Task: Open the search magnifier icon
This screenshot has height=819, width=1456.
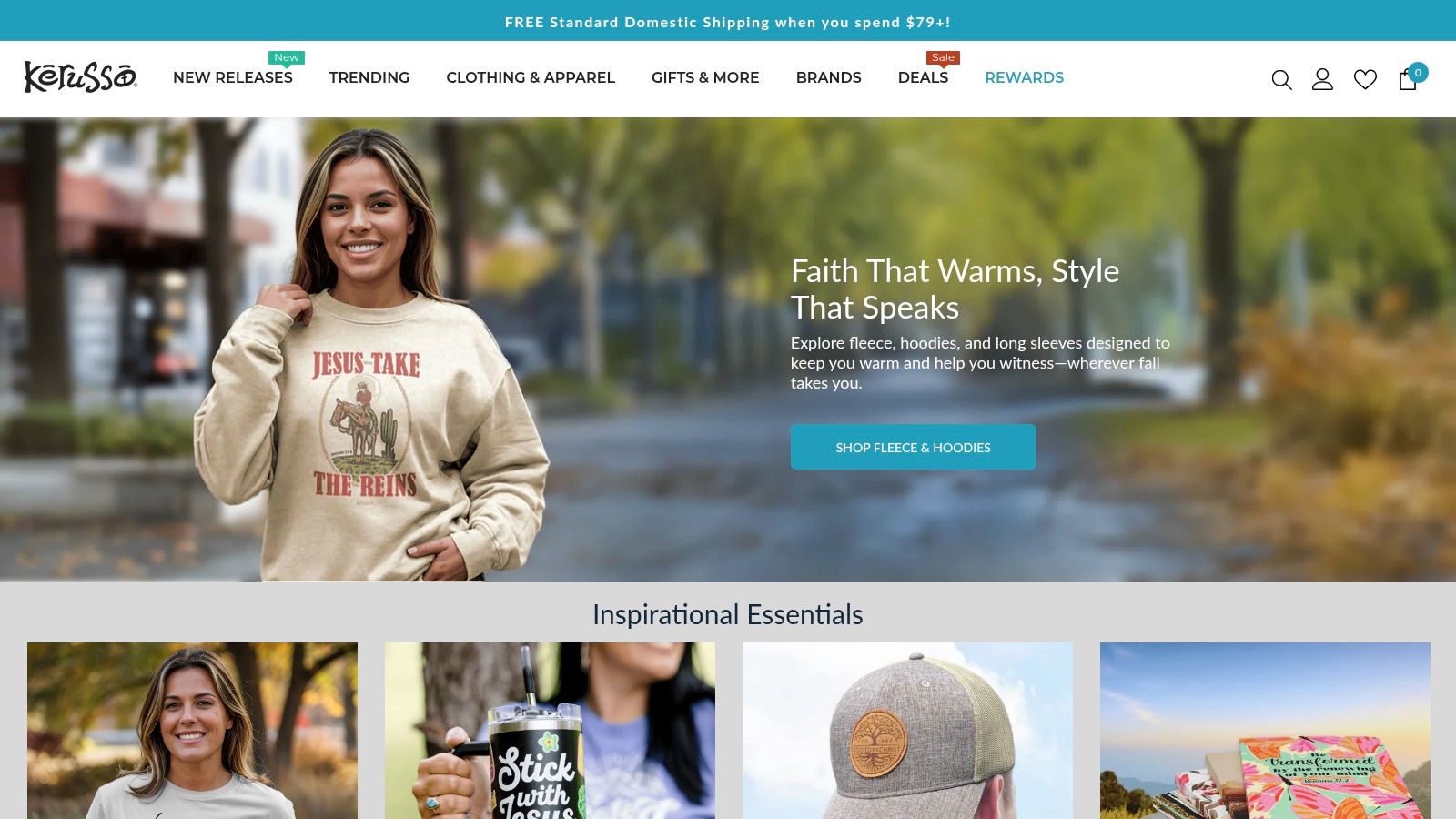Action: (1281, 79)
